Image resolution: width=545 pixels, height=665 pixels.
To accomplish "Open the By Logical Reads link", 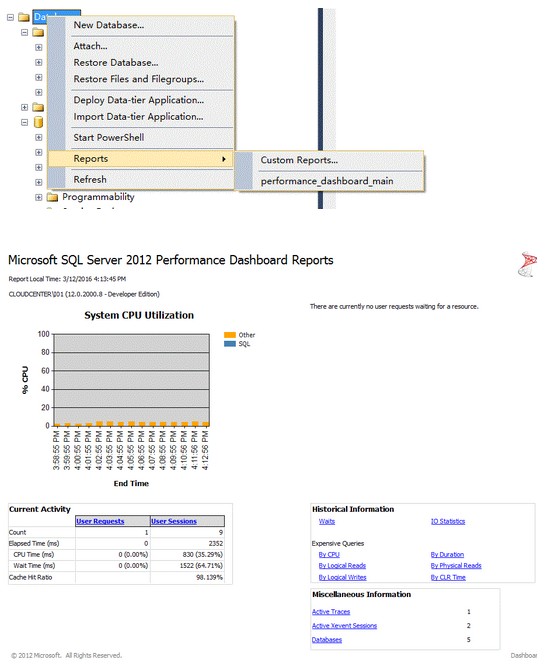I will 342,565.
